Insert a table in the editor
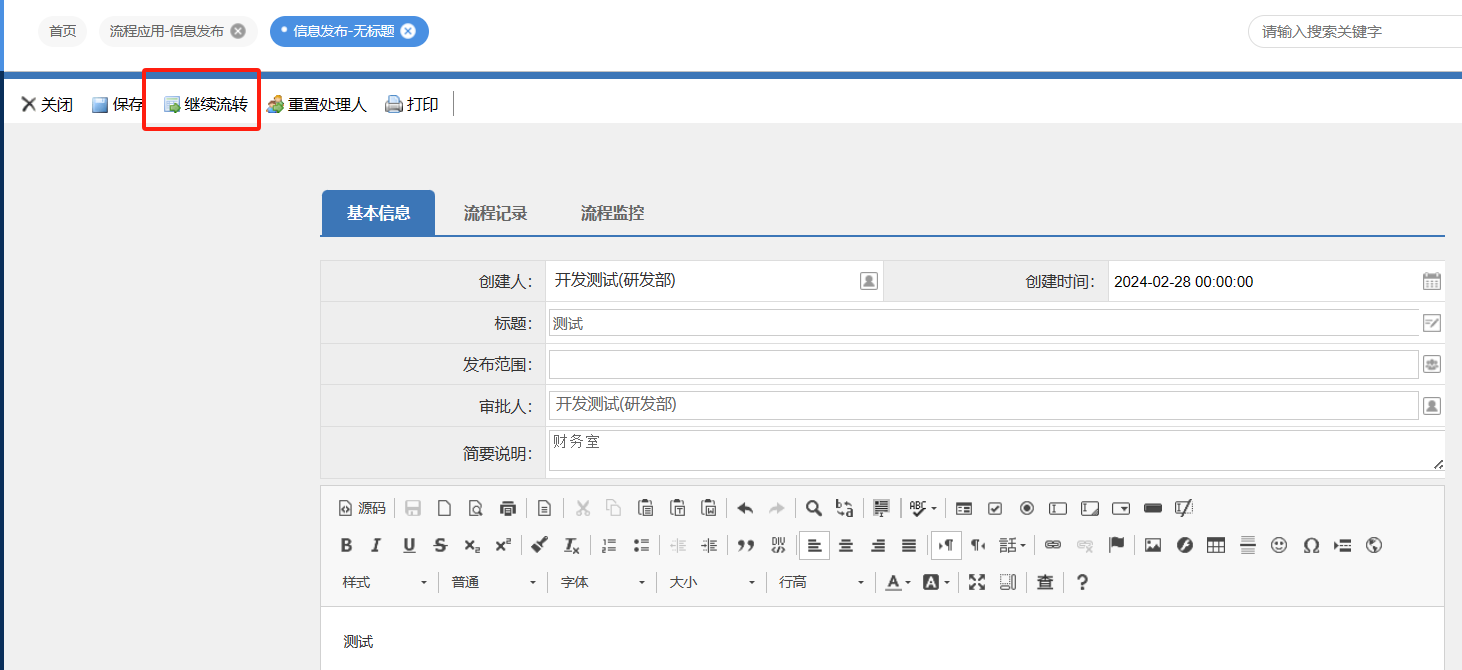This screenshot has height=670, width=1462. click(x=1216, y=545)
